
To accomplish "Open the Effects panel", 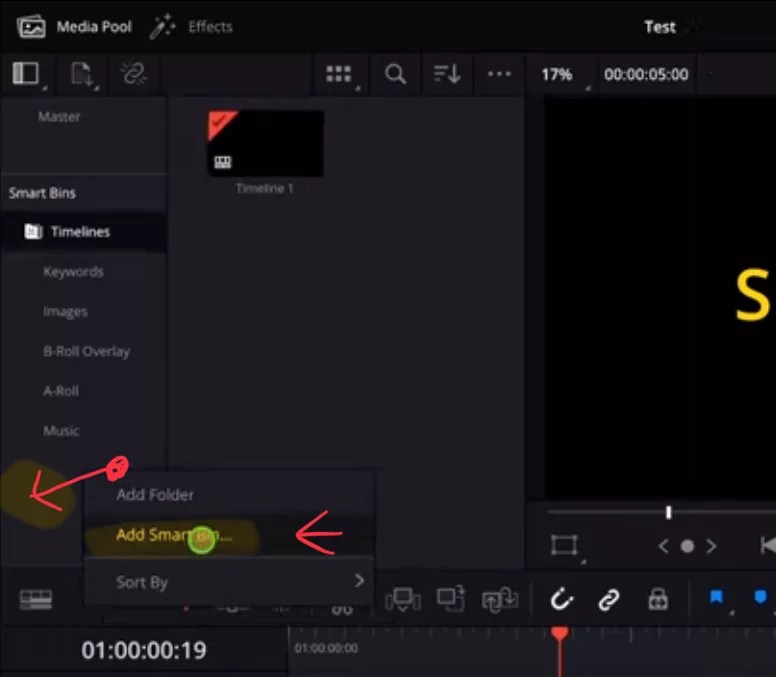I will tap(191, 27).
